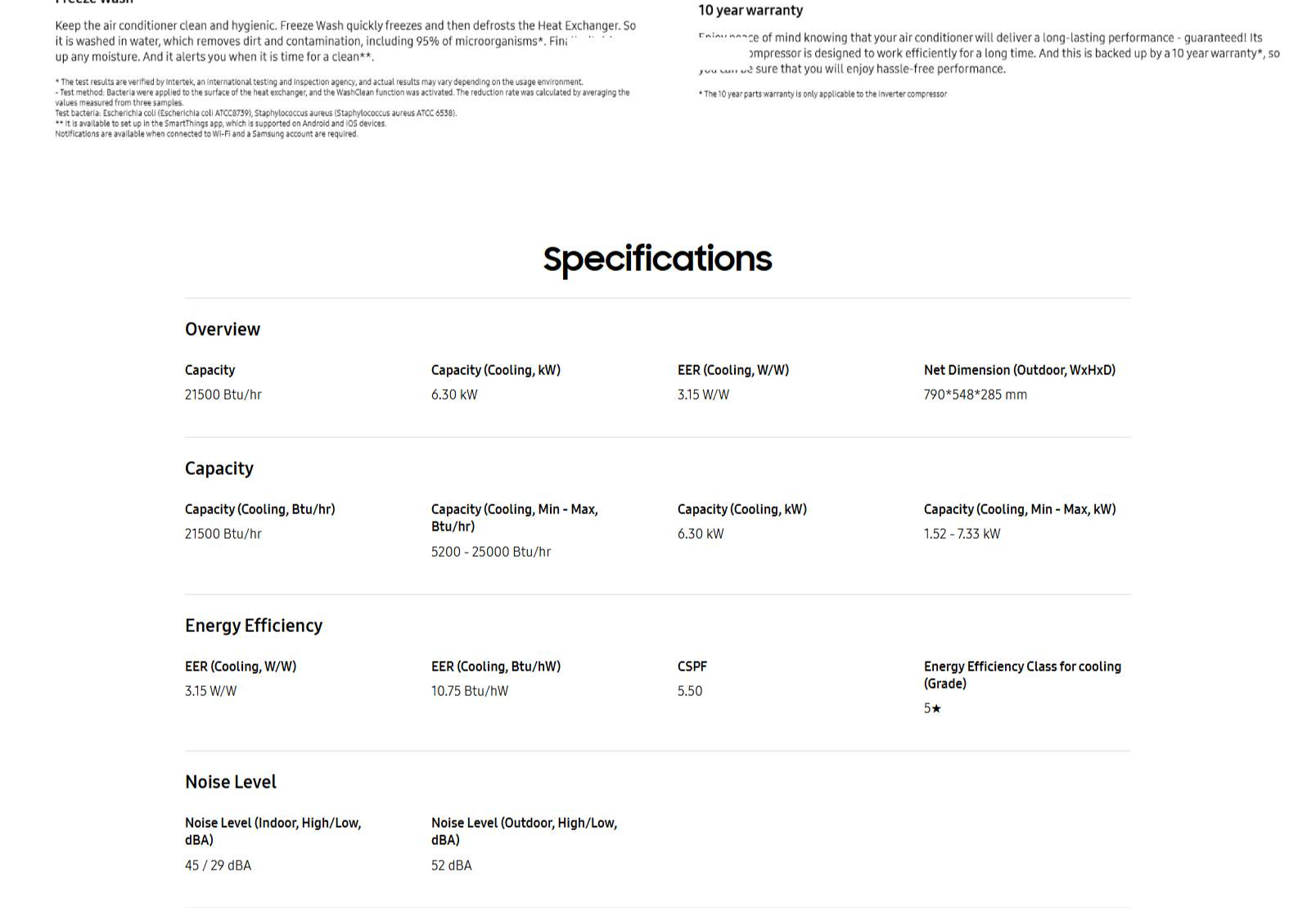Viewport: 1316px width, 908px height.
Task: Click the Noise Level section heading
Action: click(x=231, y=782)
